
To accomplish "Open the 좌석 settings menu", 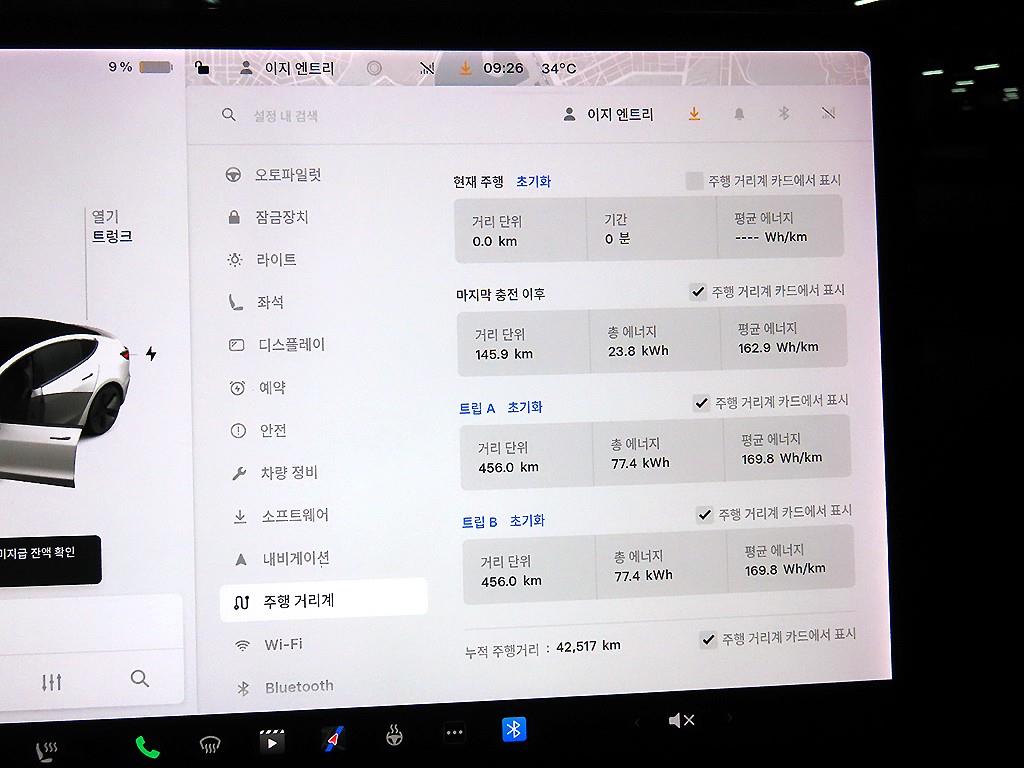I will (257, 302).
